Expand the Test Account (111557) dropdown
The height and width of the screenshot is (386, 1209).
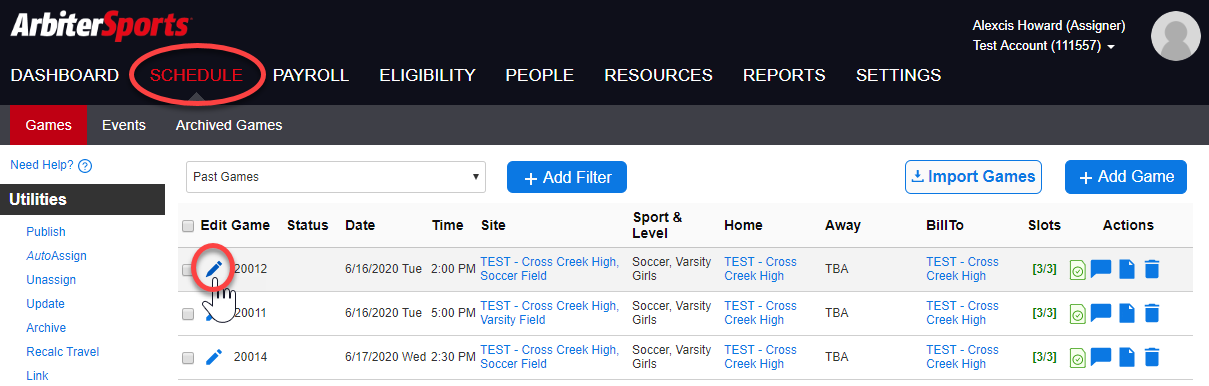(x=1044, y=46)
